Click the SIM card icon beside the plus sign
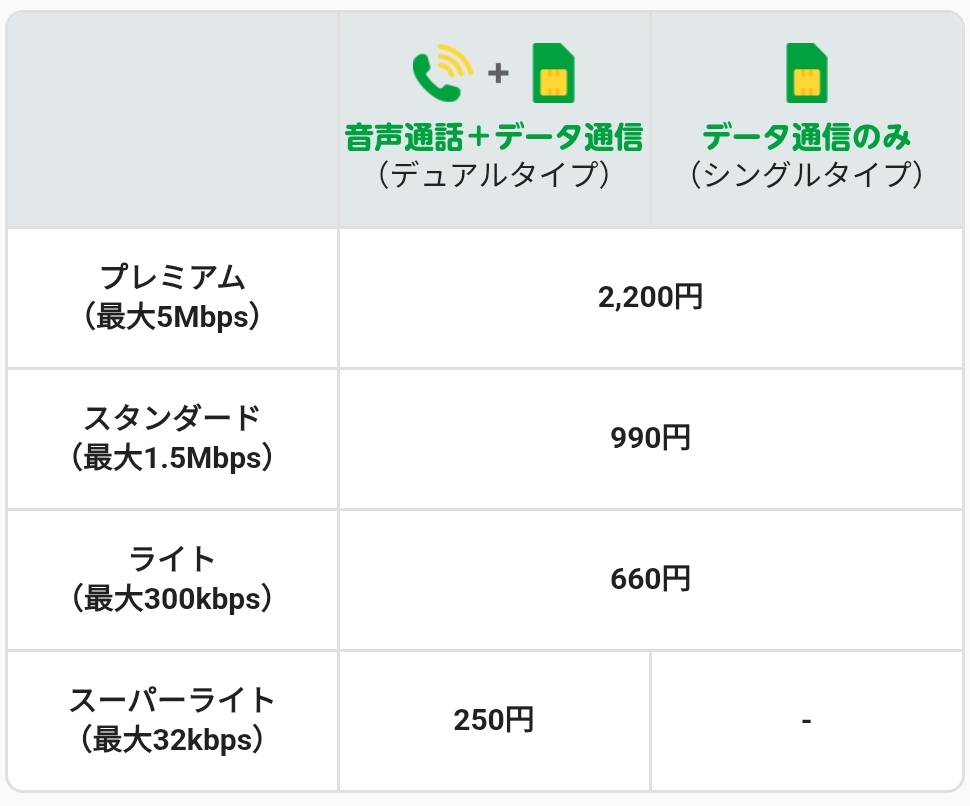Screen dimensions: 970x806 [553, 74]
